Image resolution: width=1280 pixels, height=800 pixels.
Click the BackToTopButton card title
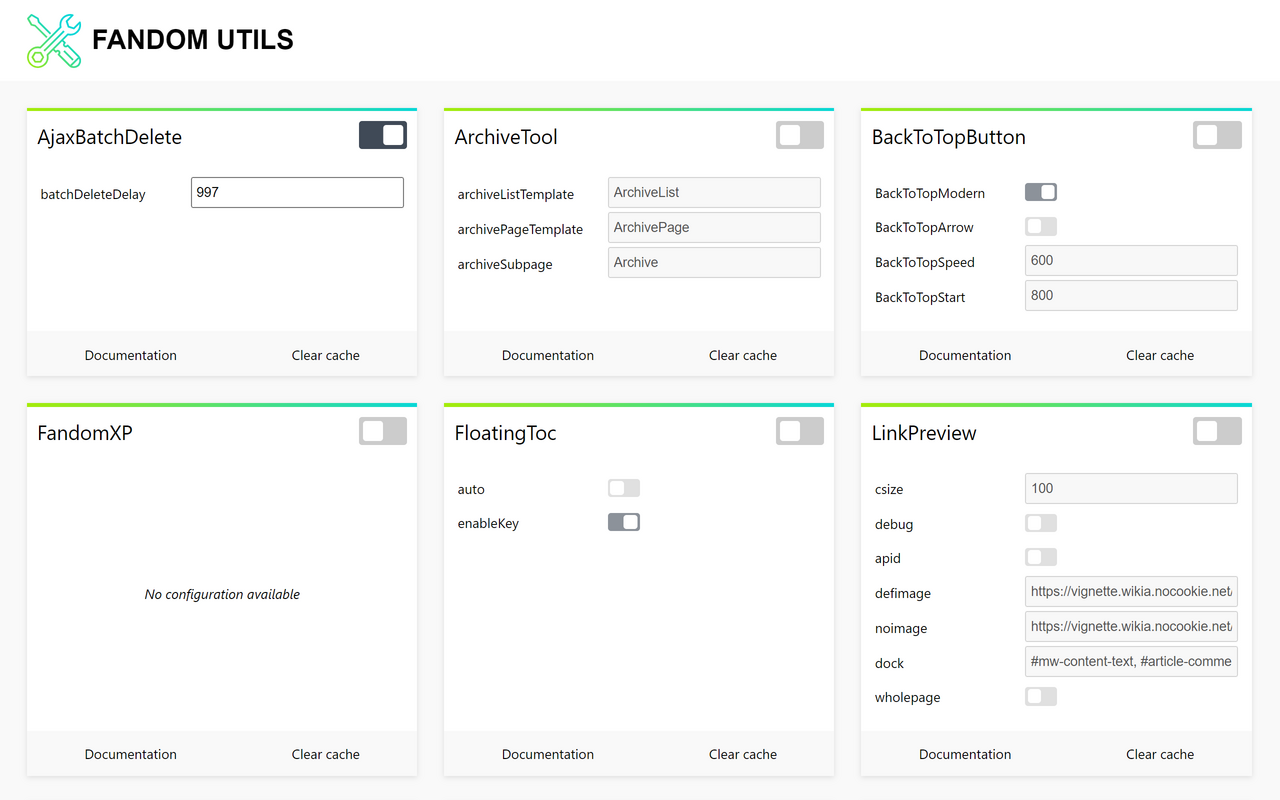pyautogui.click(x=949, y=137)
